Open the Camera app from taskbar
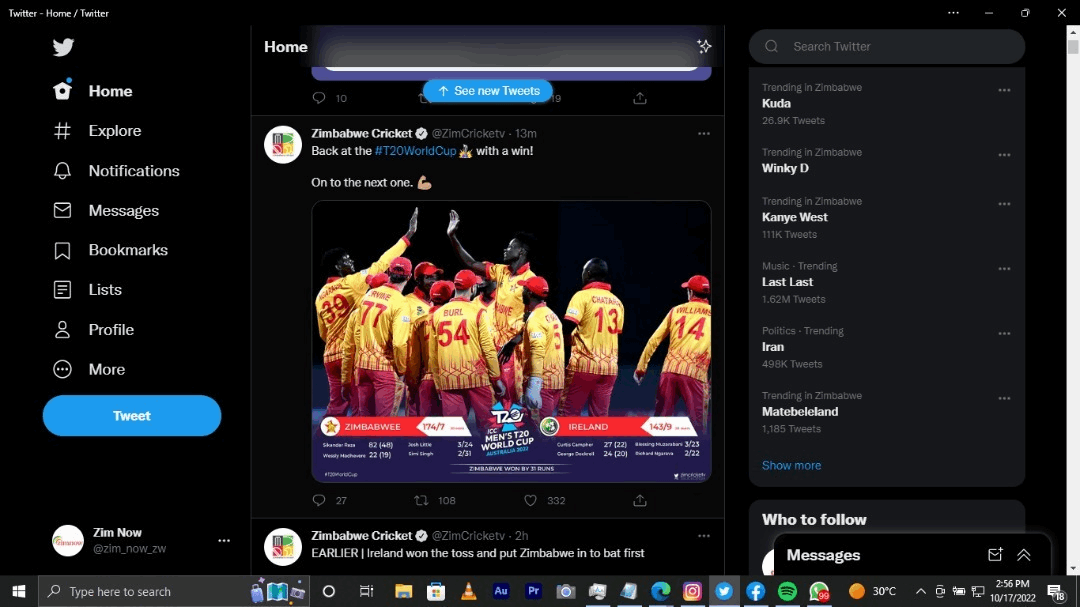The width and height of the screenshot is (1080, 607). point(565,591)
